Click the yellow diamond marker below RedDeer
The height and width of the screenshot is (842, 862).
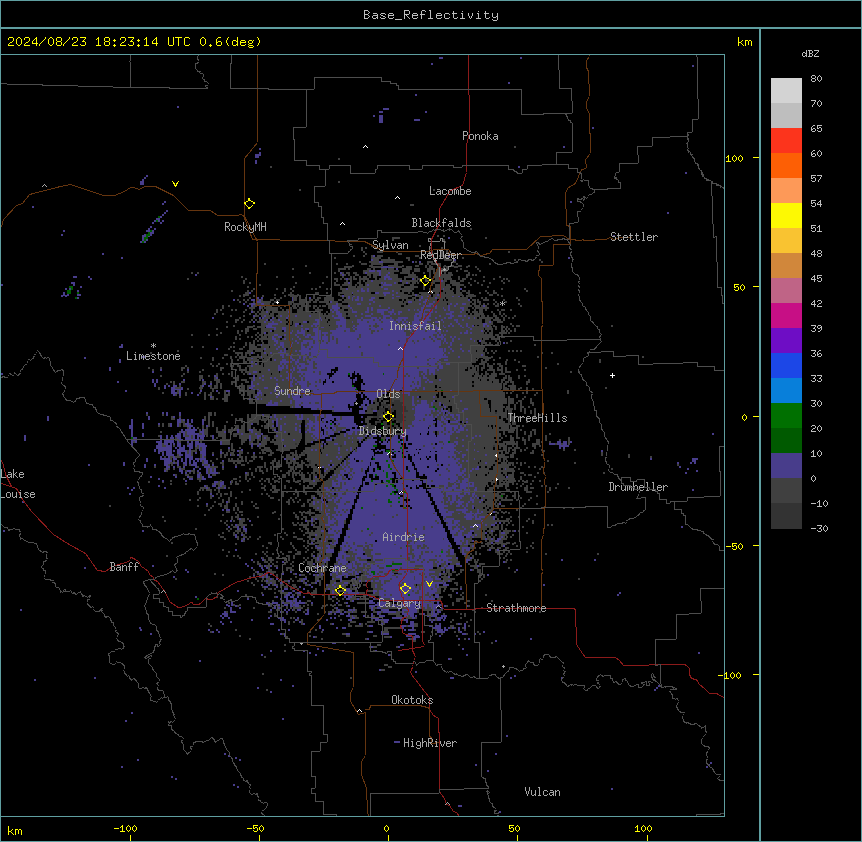[425, 281]
